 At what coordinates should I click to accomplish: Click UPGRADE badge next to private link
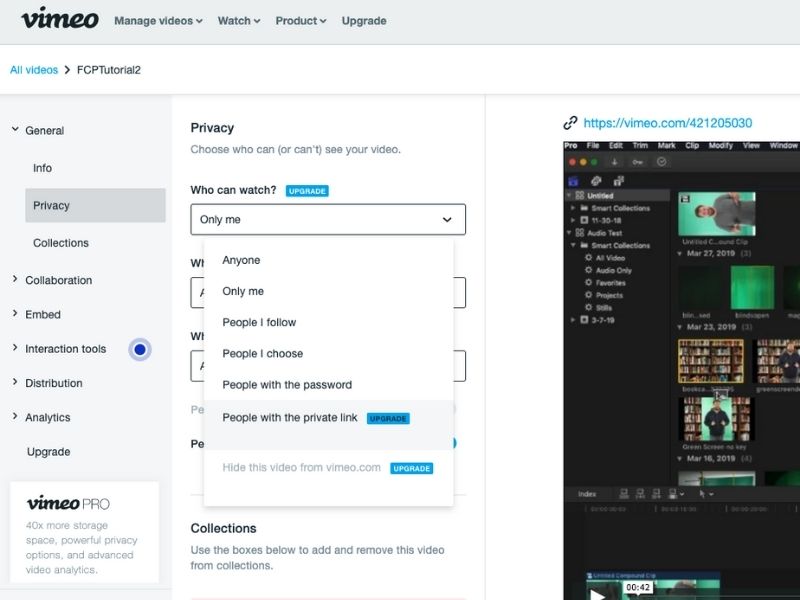tap(388, 418)
